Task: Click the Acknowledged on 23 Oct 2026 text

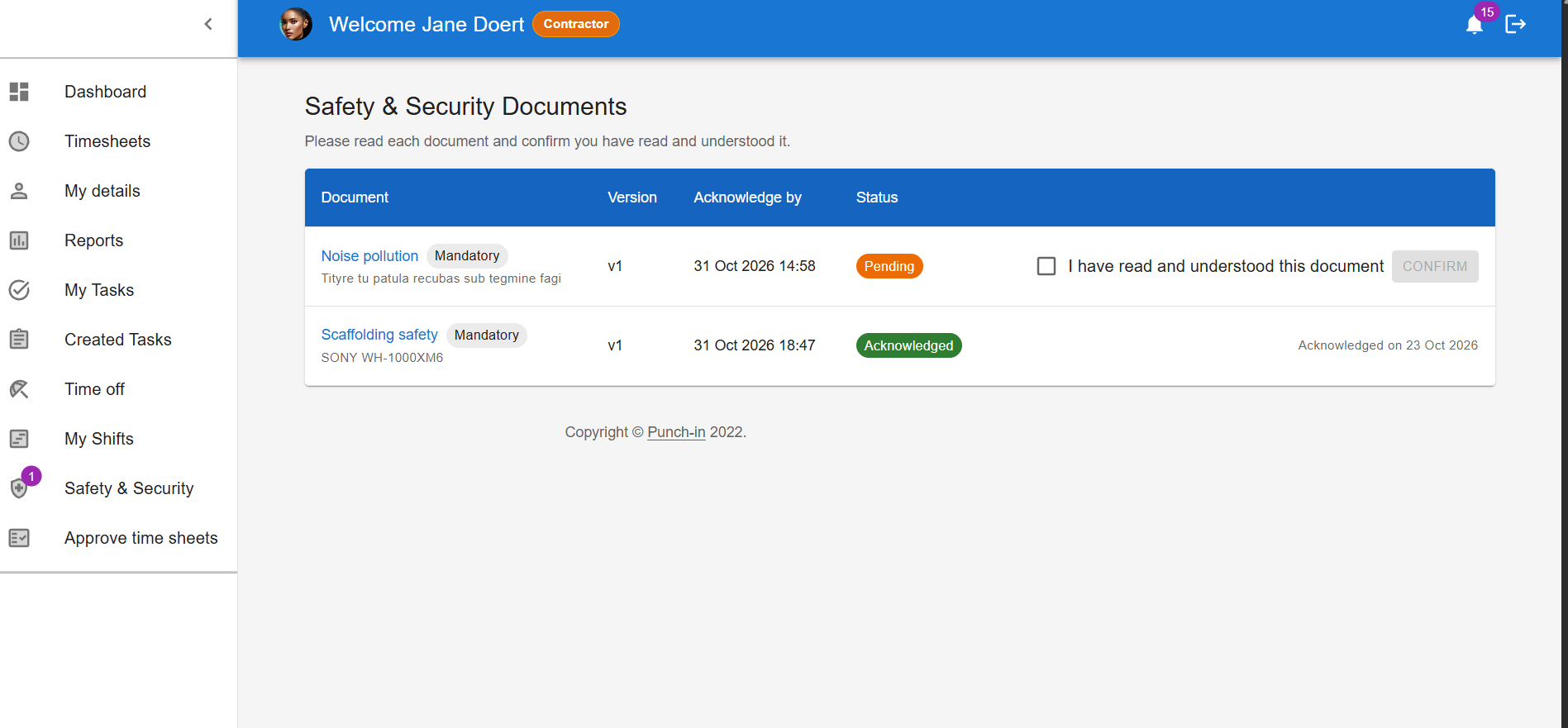Action: pos(1388,345)
